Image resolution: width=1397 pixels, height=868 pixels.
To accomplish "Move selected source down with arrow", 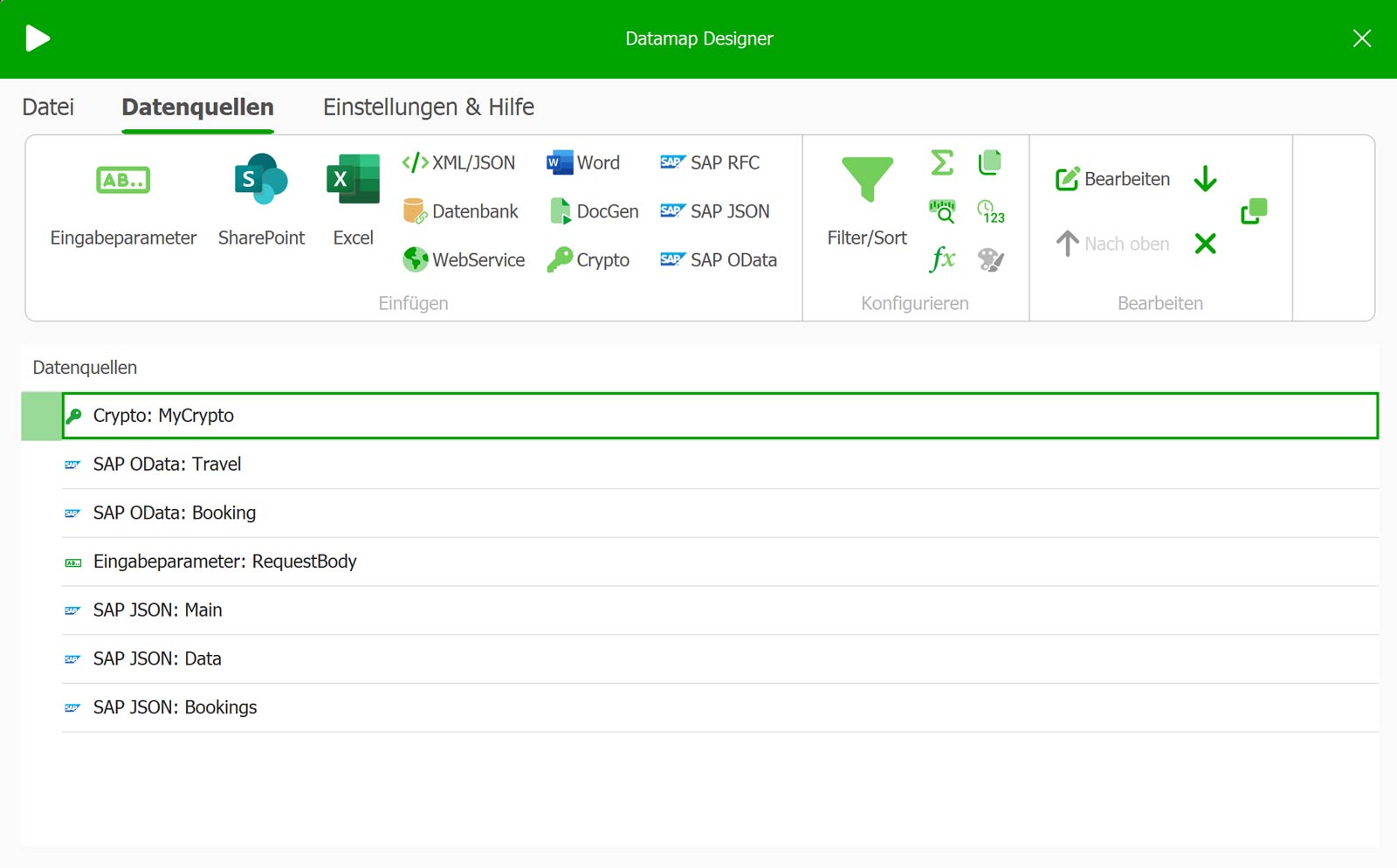I will (x=1205, y=179).
